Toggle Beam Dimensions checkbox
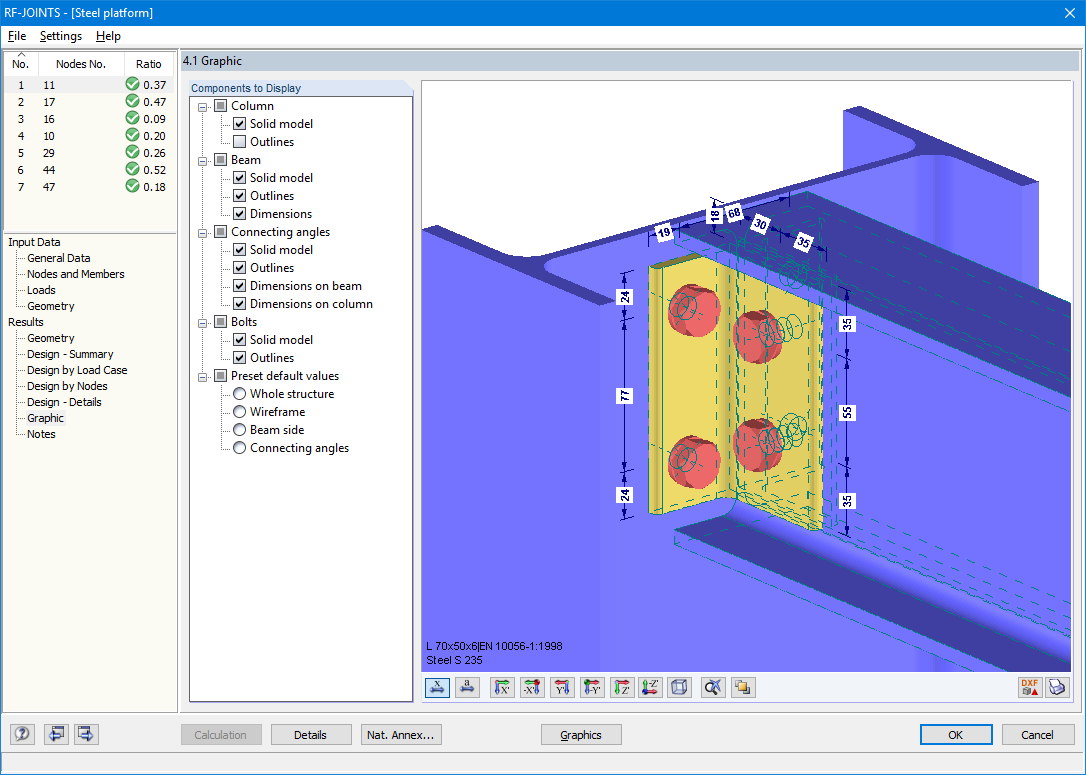The height and width of the screenshot is (775, 1086). tap(240, 214)
